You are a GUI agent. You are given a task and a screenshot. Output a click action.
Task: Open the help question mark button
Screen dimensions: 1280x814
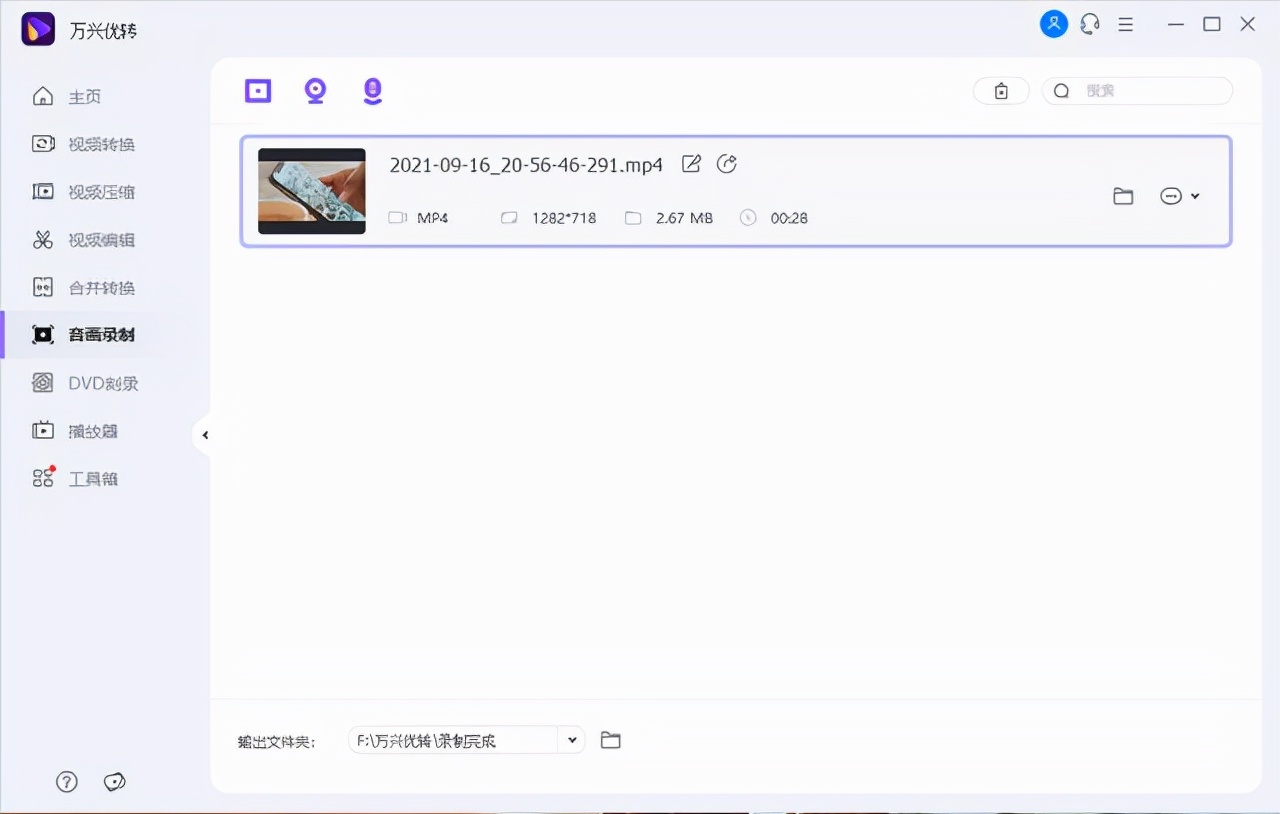tap(66, 782)
